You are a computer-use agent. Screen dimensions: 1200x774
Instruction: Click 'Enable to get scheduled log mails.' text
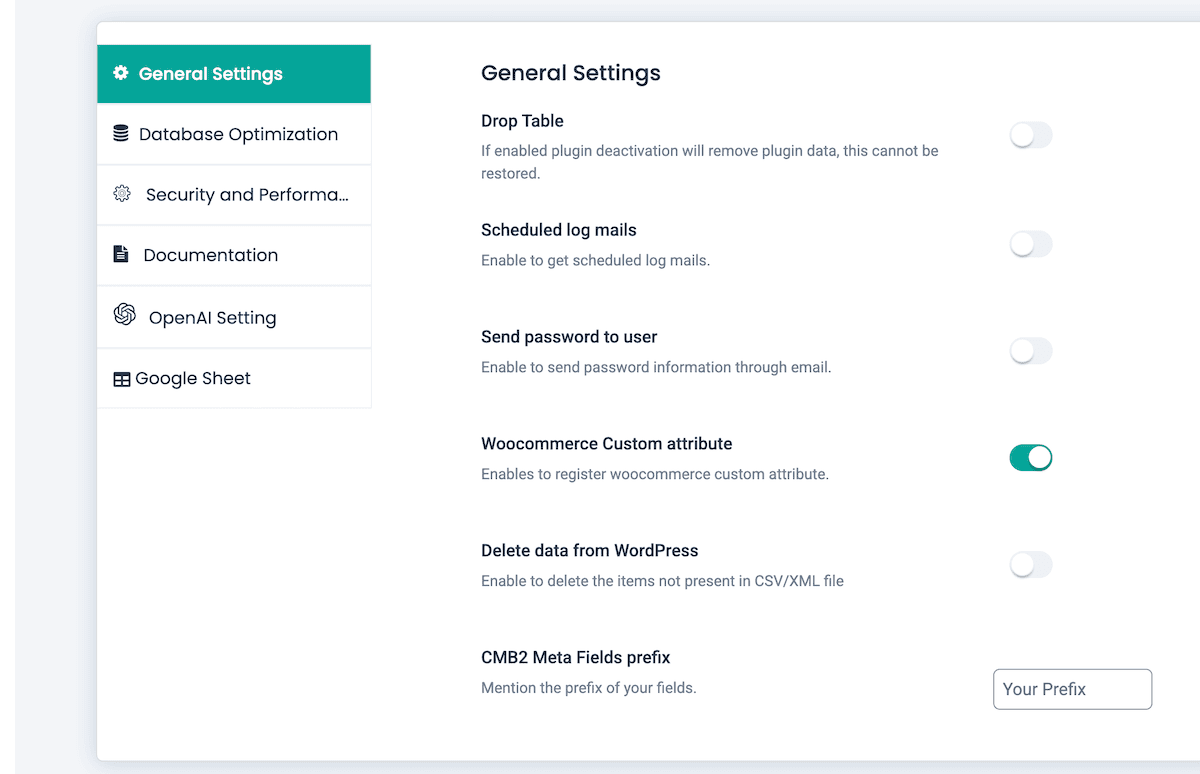596,260
